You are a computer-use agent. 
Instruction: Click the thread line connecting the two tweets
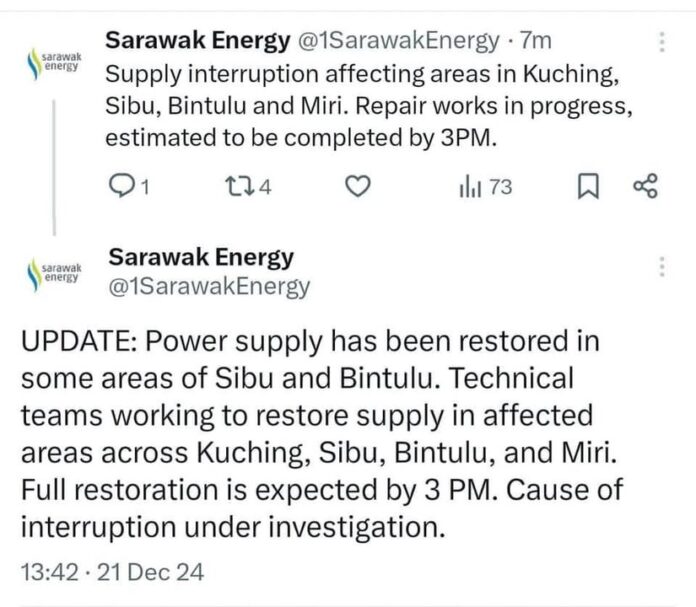tap(54, 160)
